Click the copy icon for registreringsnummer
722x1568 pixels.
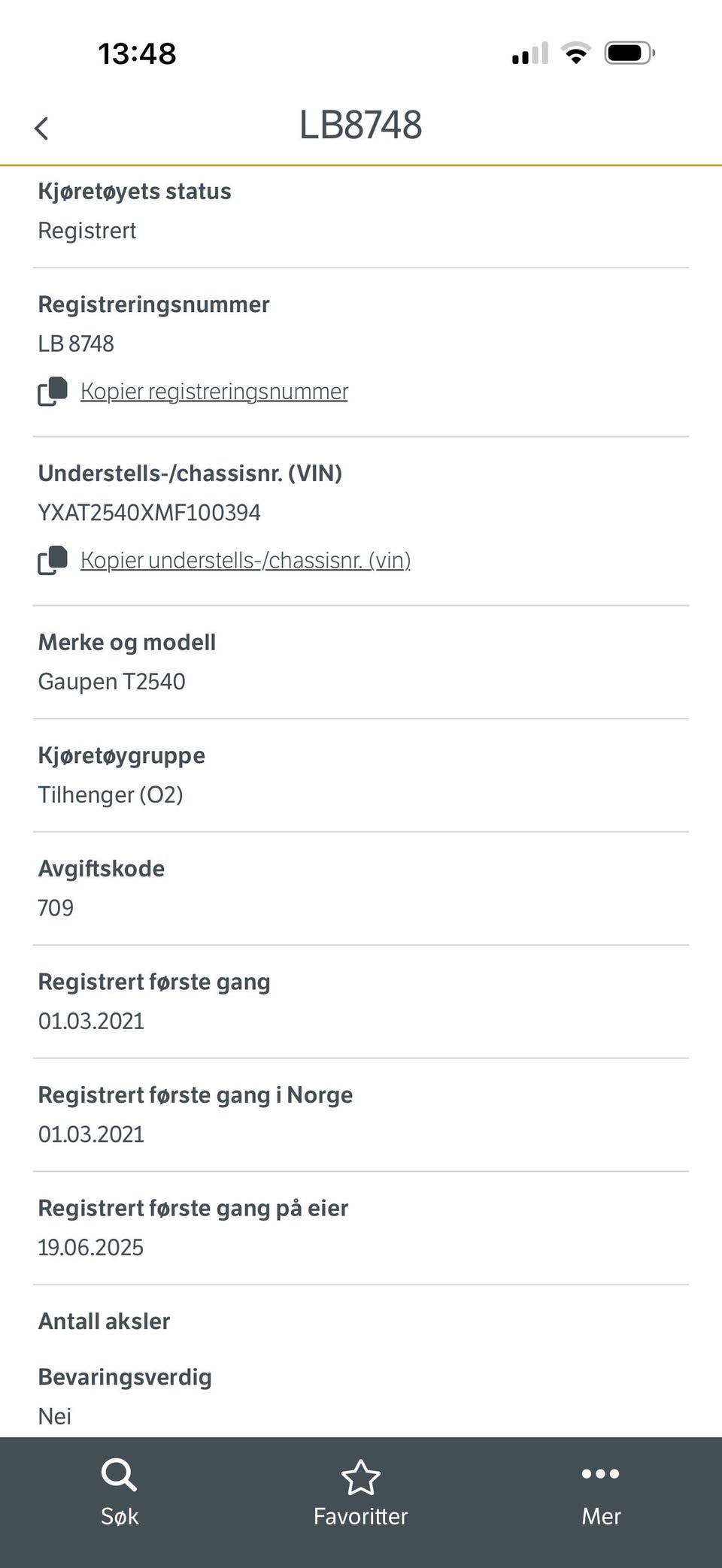(x=53, y=392)
